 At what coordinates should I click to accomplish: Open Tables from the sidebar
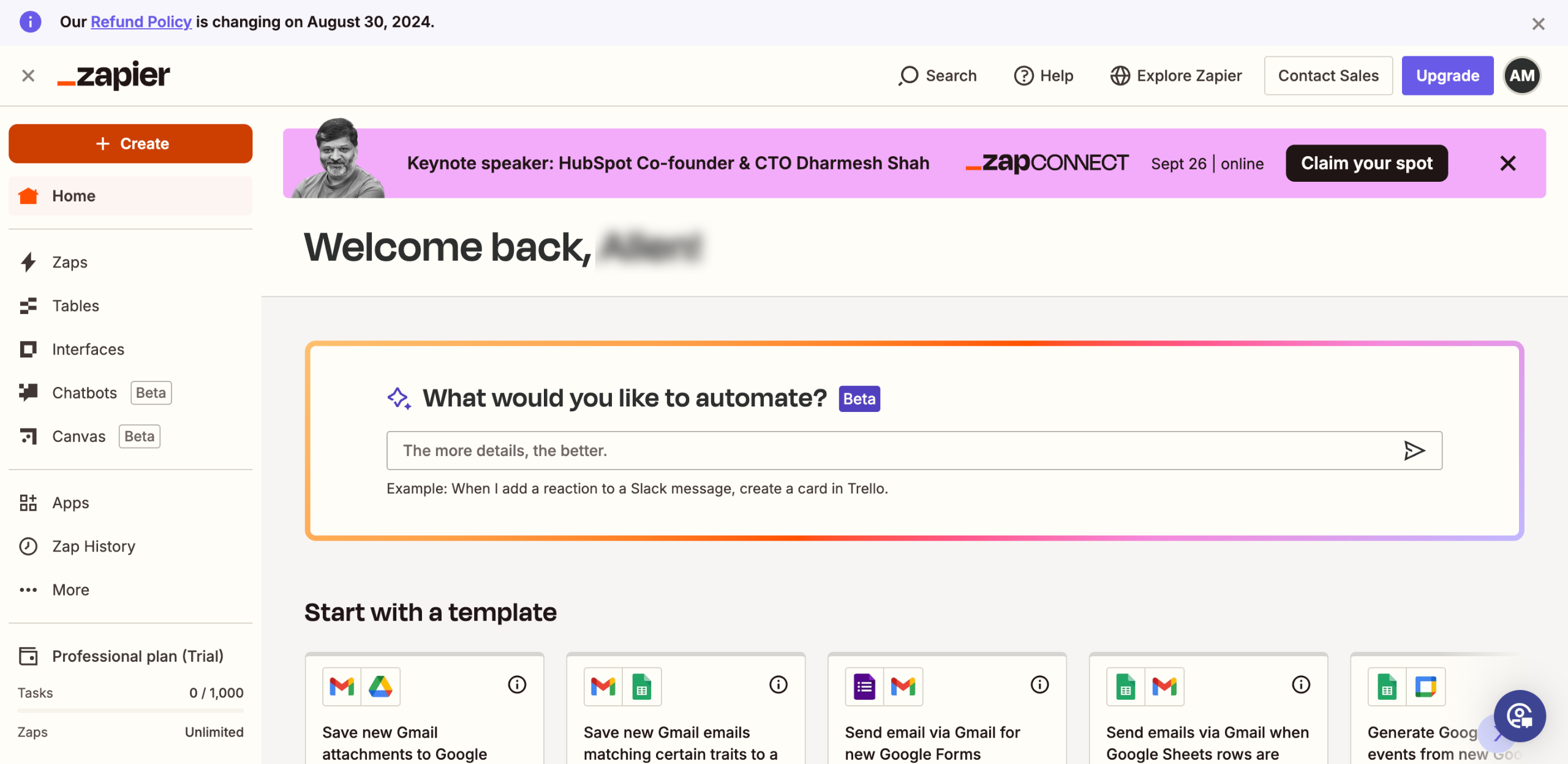75,305
